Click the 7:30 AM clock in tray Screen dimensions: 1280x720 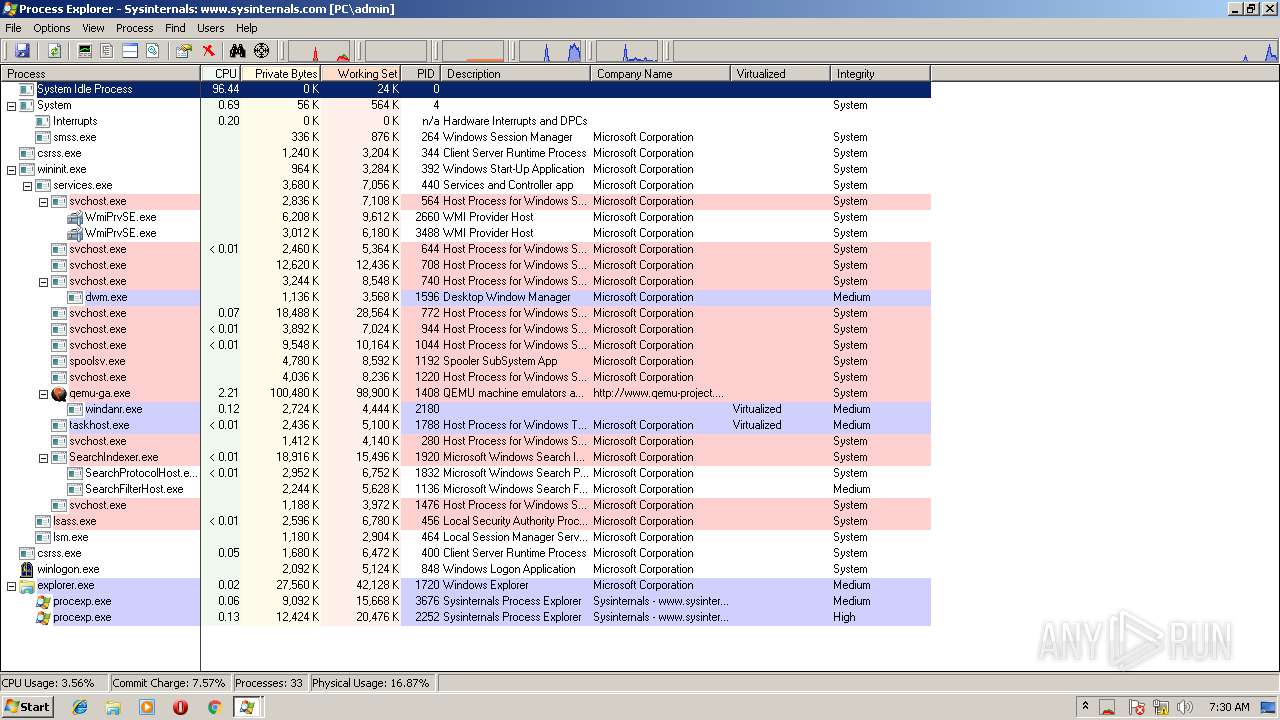(x=1229, y=707)
